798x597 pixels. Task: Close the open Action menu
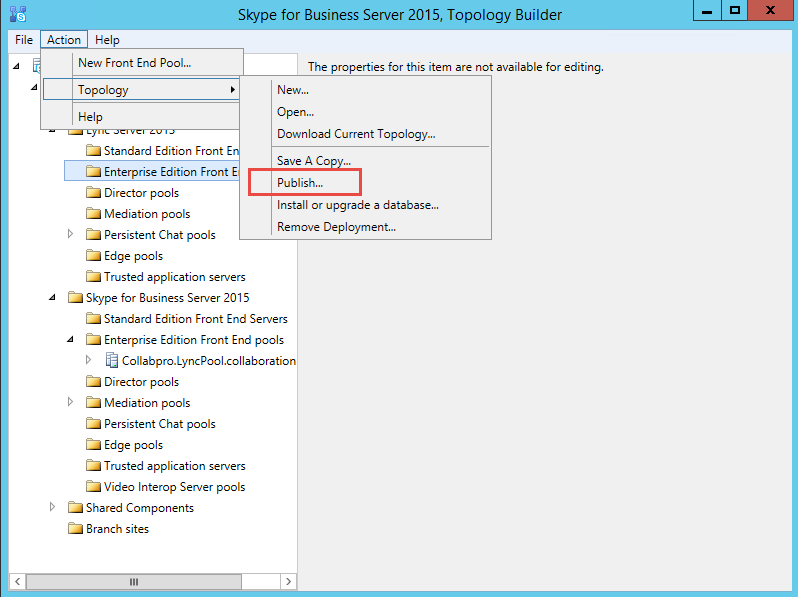pyautogui.click(x=64, y=40)
